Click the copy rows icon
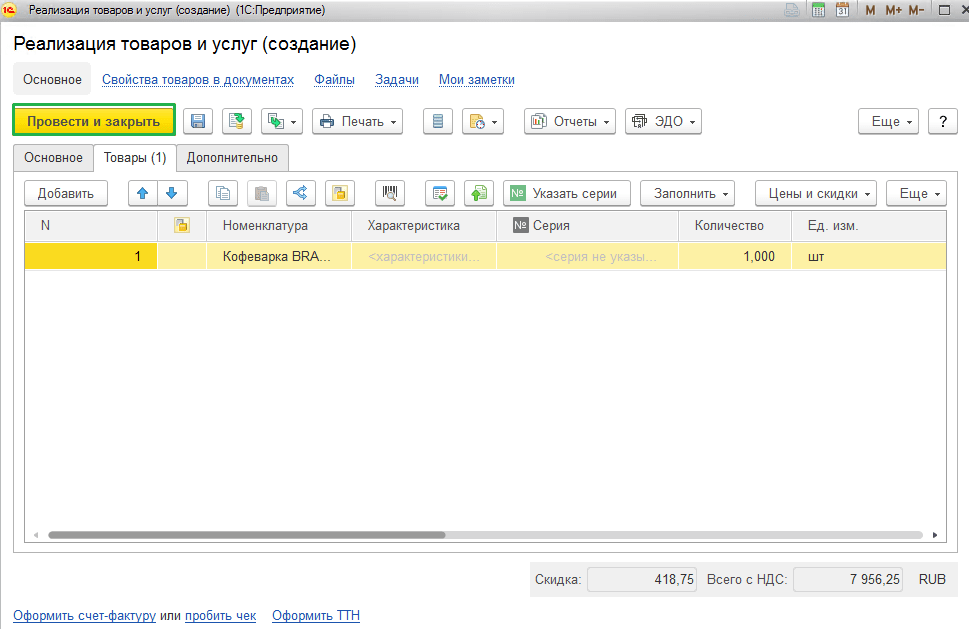 [222, 193]
